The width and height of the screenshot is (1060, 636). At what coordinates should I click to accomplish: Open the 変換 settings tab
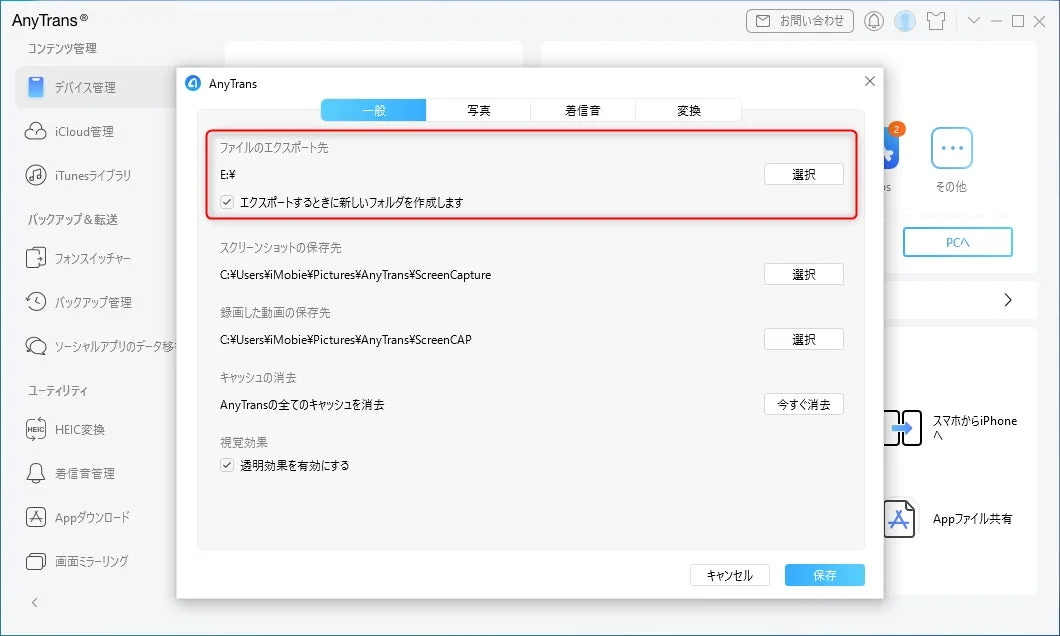point(688,110)
